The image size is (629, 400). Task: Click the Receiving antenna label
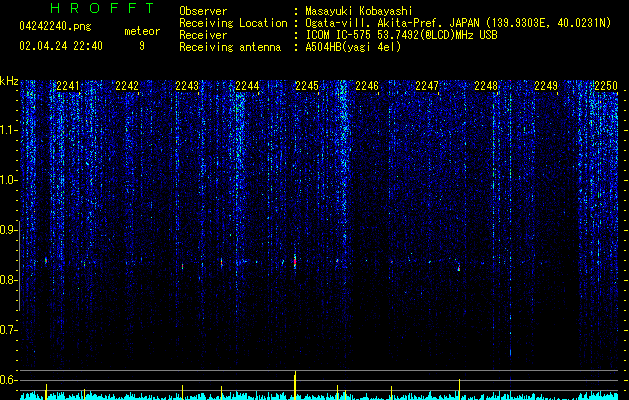(230, 47)
